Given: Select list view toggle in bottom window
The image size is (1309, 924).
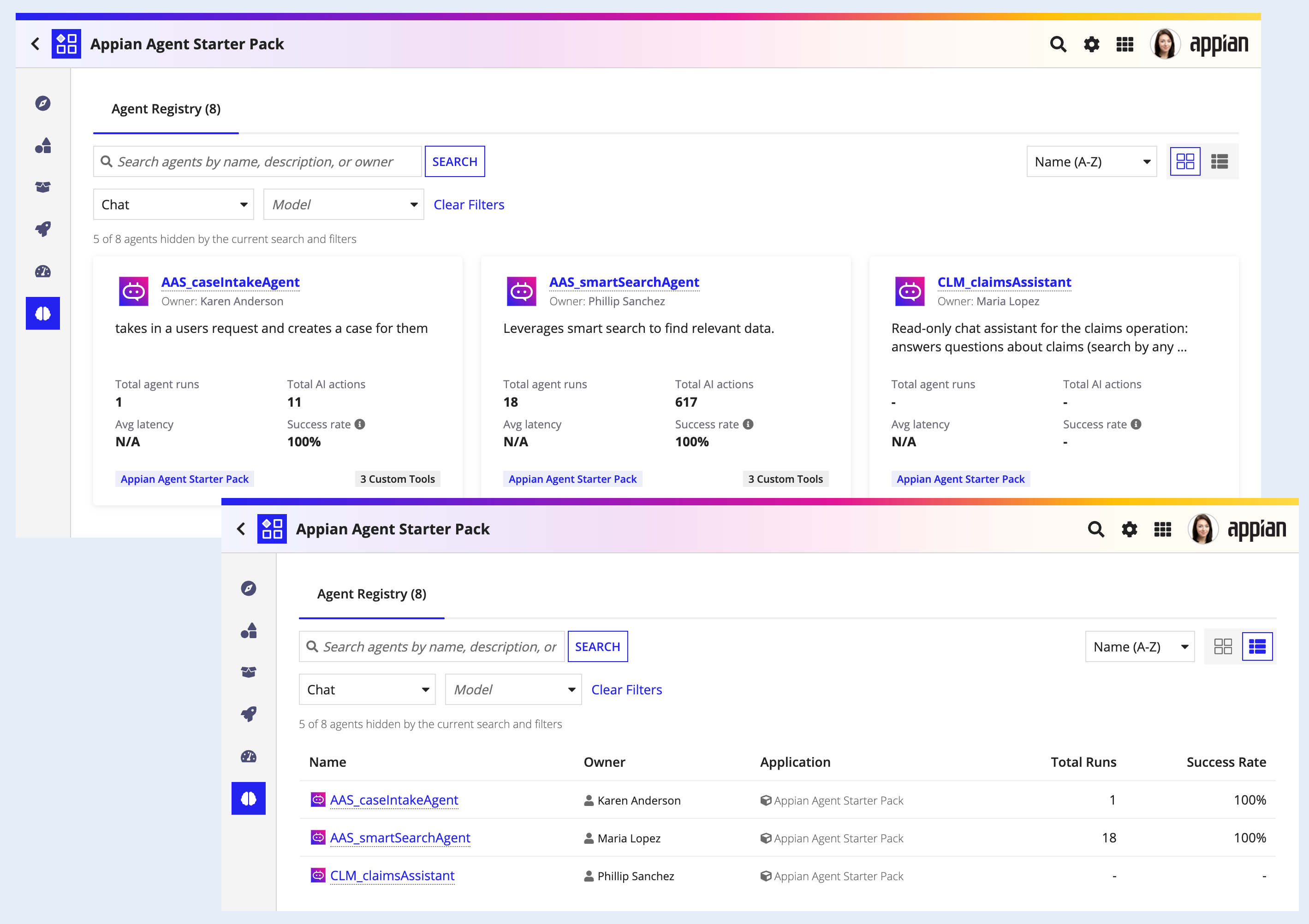Looking at the screenshot, I should coord(1257,646).
